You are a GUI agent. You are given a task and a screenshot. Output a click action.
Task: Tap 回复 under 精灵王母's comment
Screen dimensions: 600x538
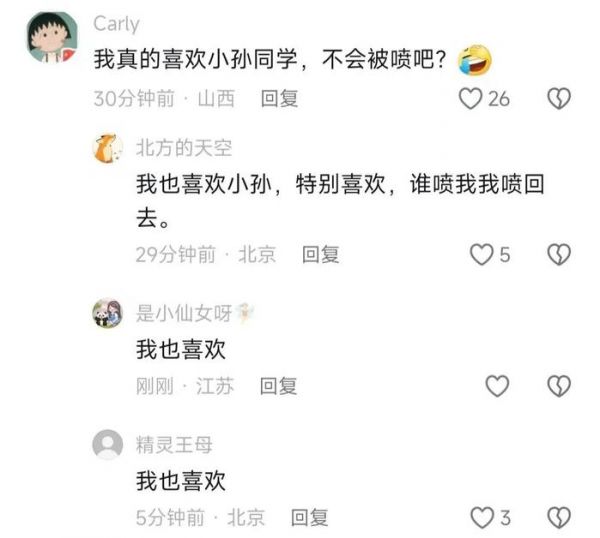click(310, 518)
